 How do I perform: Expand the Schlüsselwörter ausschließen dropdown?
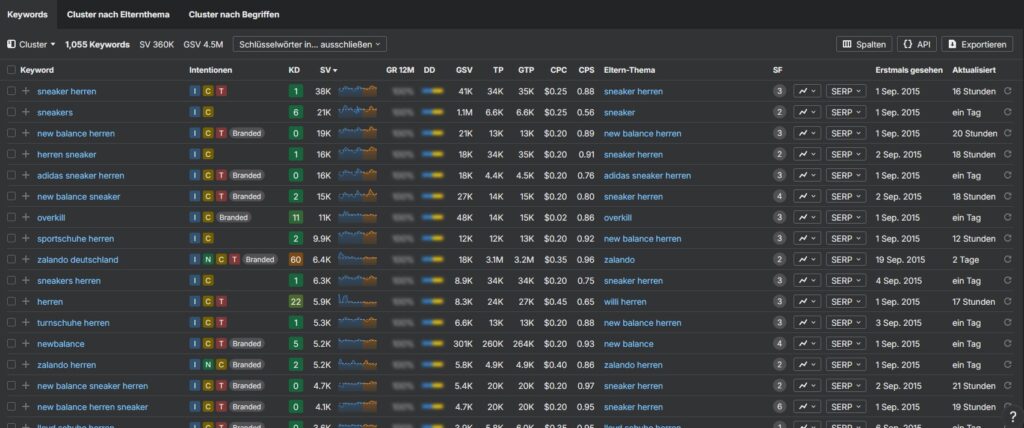point(310,44)
